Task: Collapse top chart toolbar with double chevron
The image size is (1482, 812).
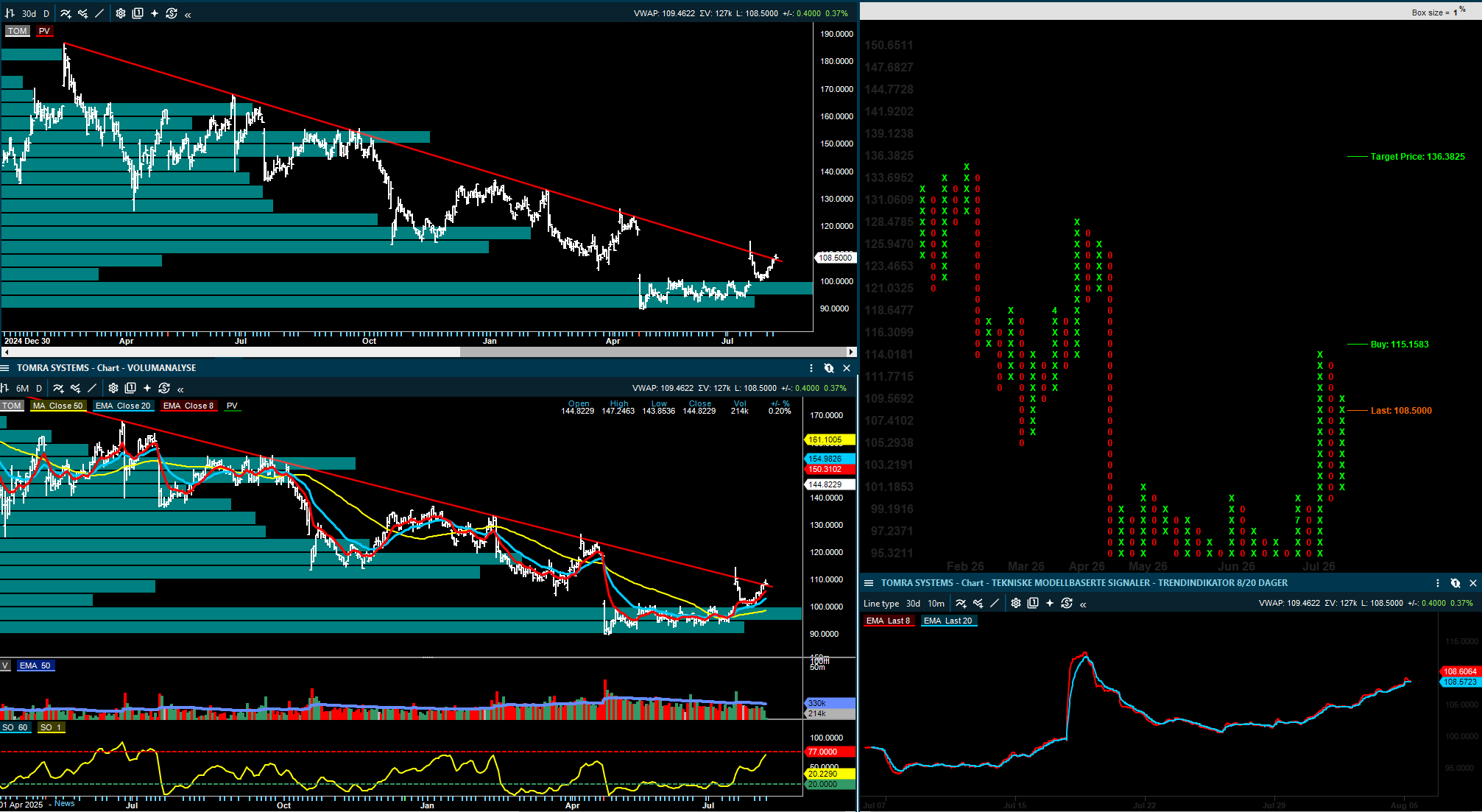Action: point(188,14)
